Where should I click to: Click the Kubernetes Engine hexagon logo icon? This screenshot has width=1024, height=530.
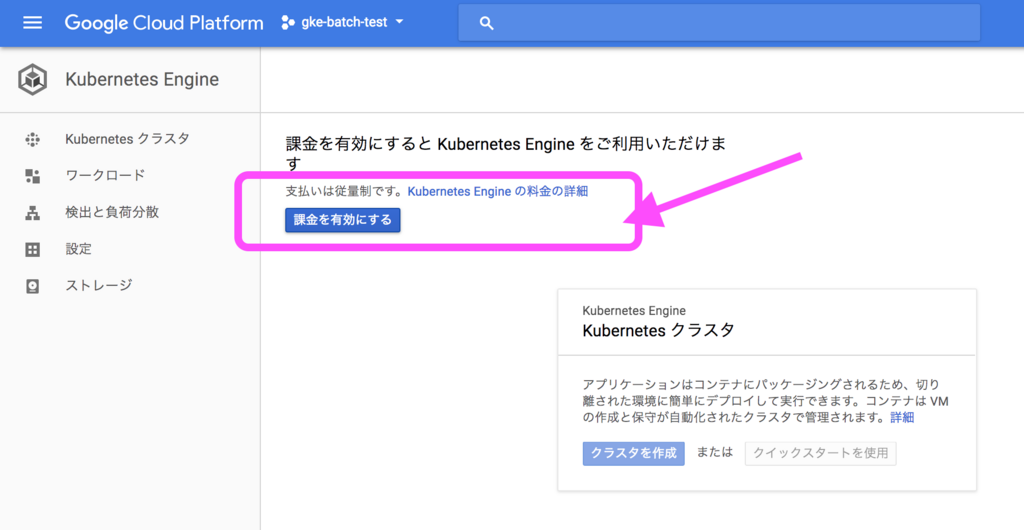pyautogui.click(x=32, y=80)
